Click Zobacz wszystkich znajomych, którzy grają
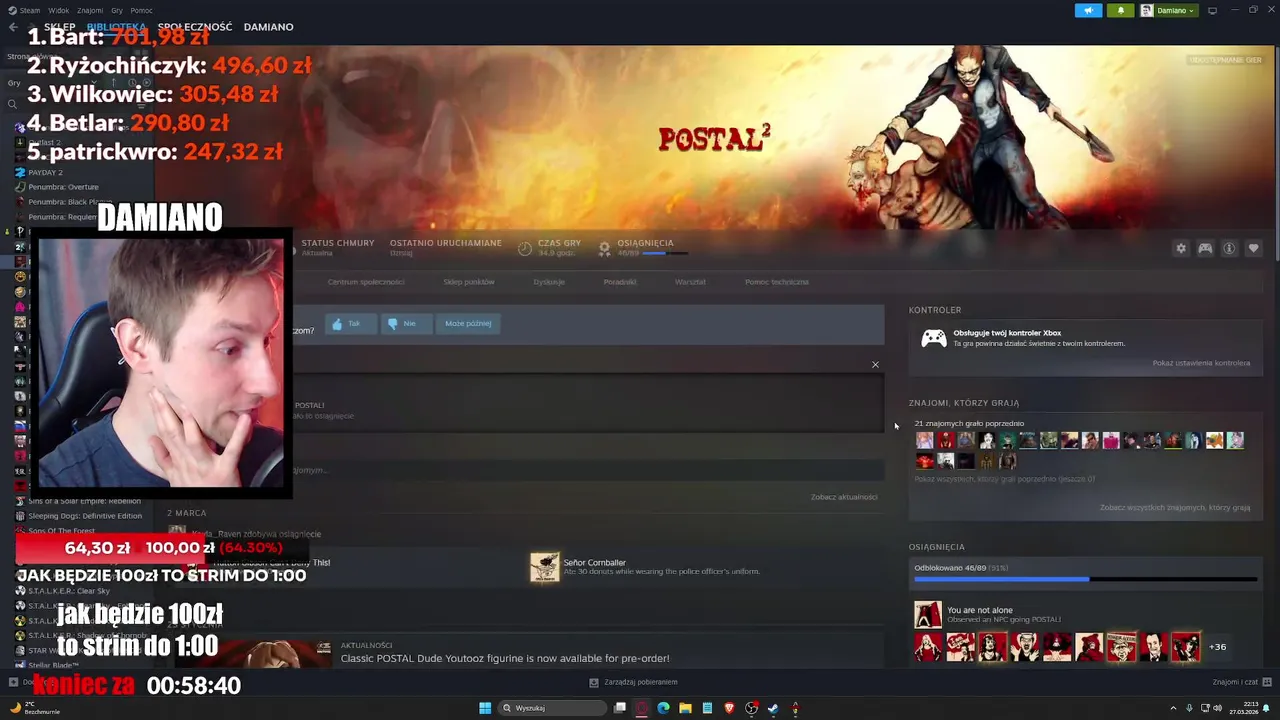This screenshot has width=1280, height=720. tap(1175, 507)
